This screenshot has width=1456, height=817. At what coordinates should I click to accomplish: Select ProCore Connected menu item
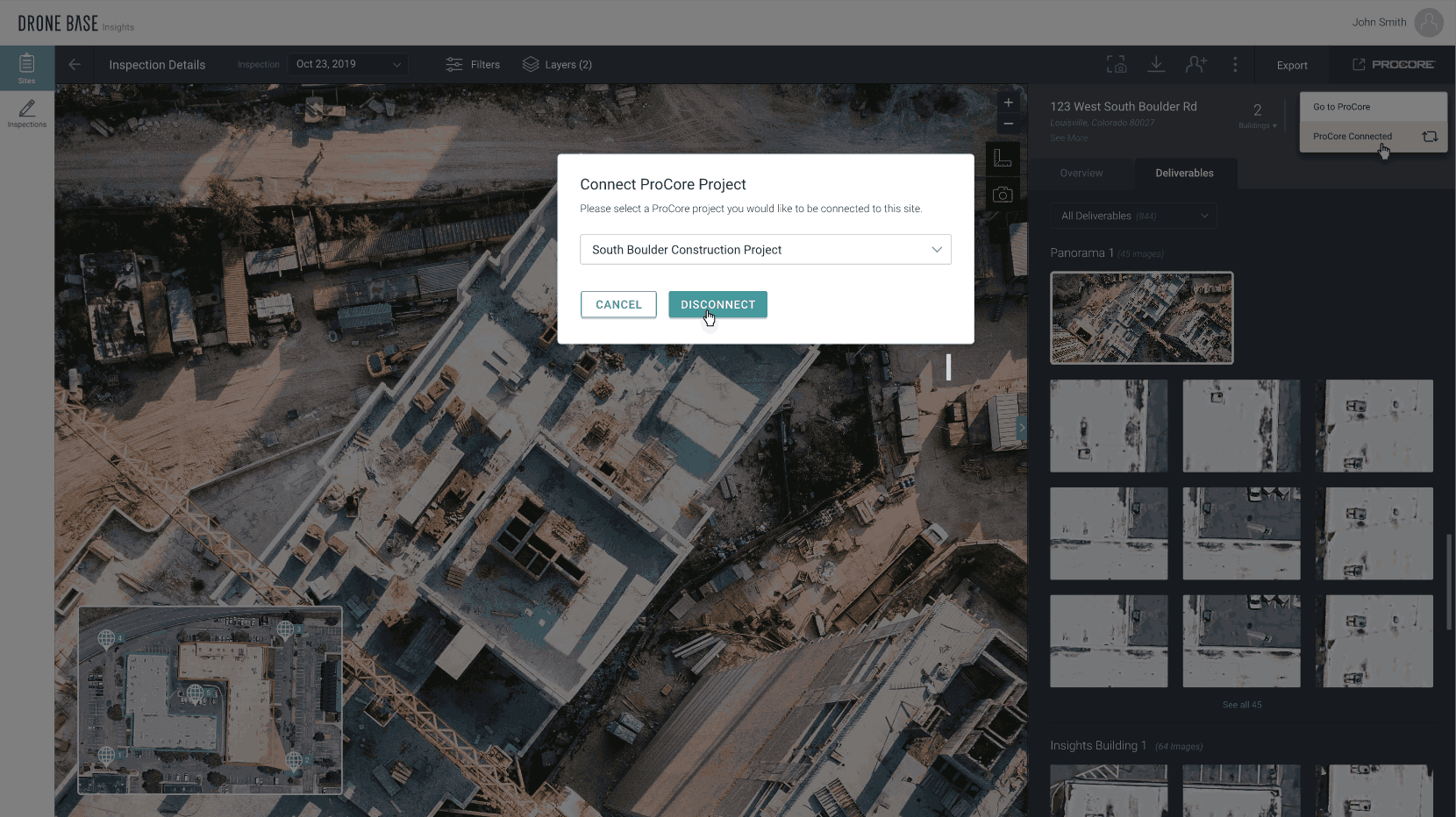1373,137
